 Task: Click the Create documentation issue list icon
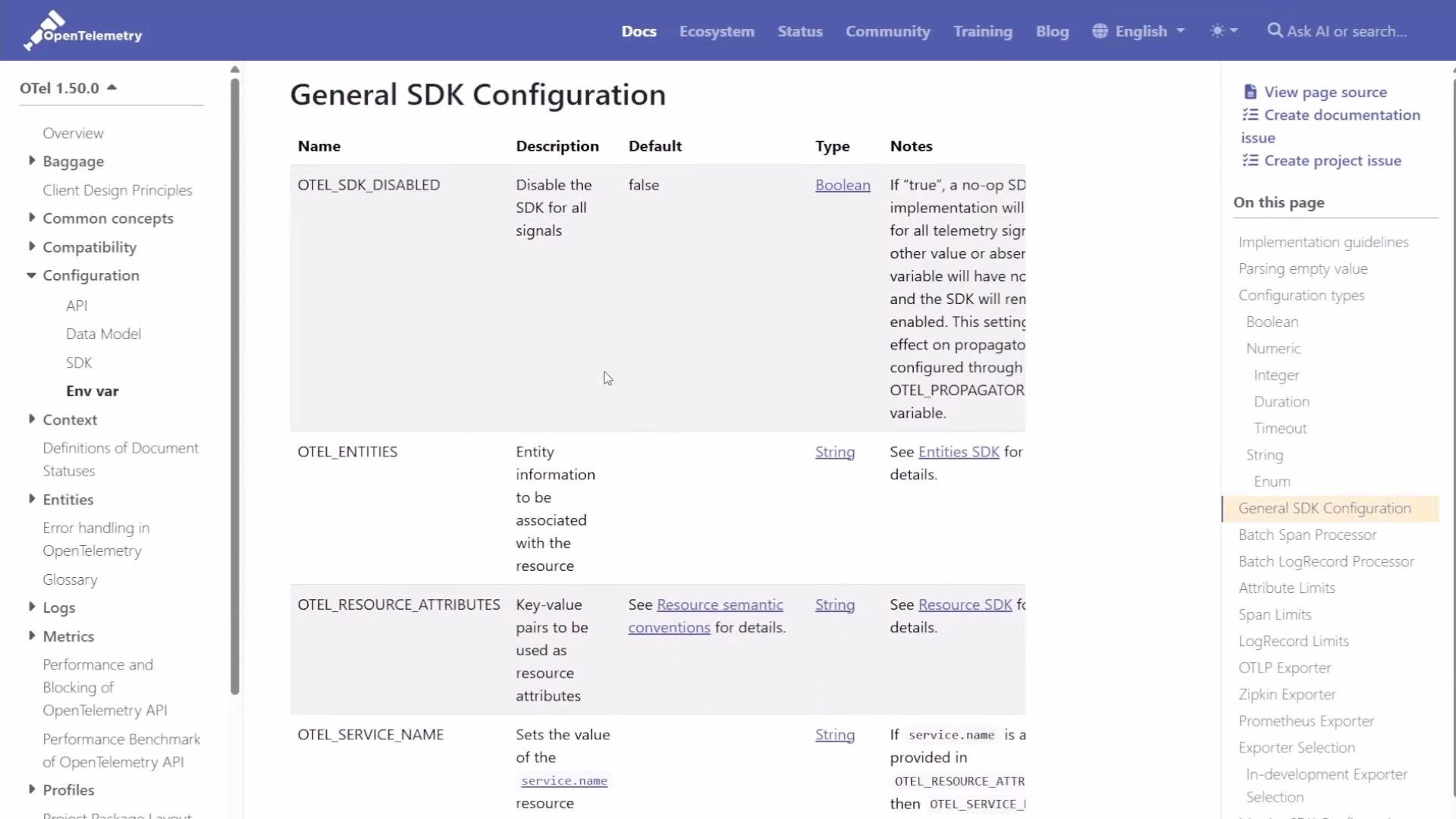coord(1250,115)
